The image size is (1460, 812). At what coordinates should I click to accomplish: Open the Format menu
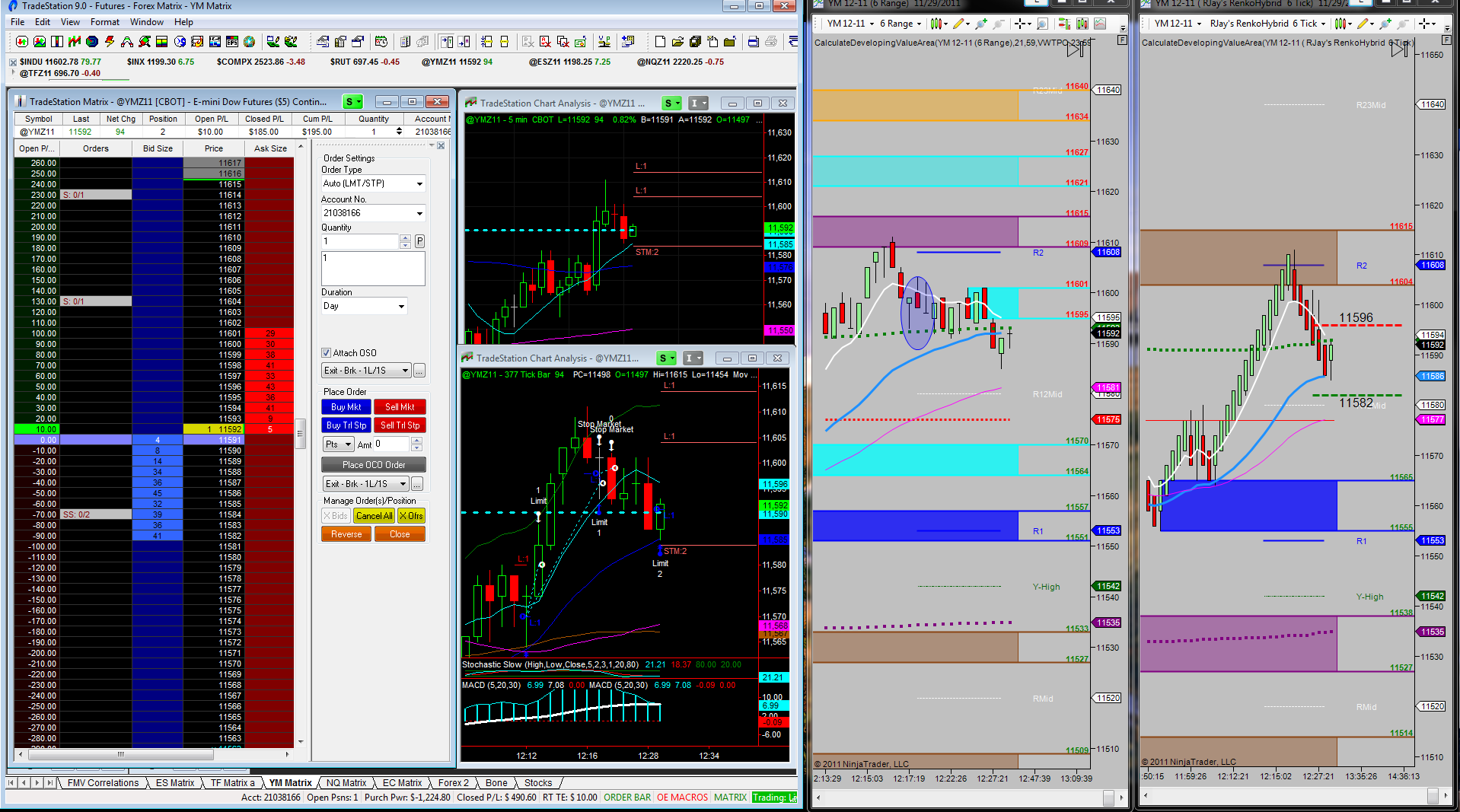[x=105, y=22]
